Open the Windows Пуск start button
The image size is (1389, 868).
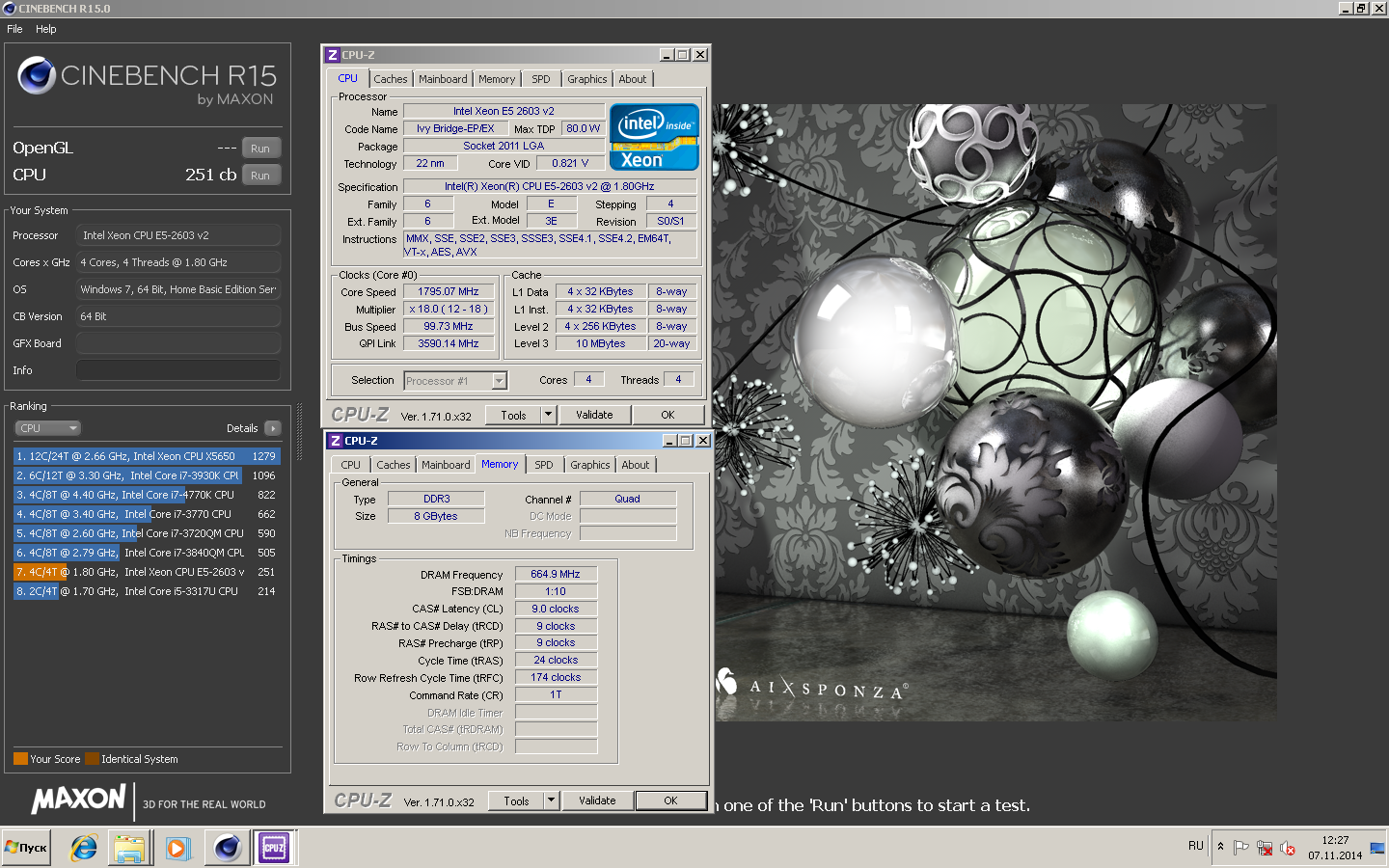tap(26, 848)
